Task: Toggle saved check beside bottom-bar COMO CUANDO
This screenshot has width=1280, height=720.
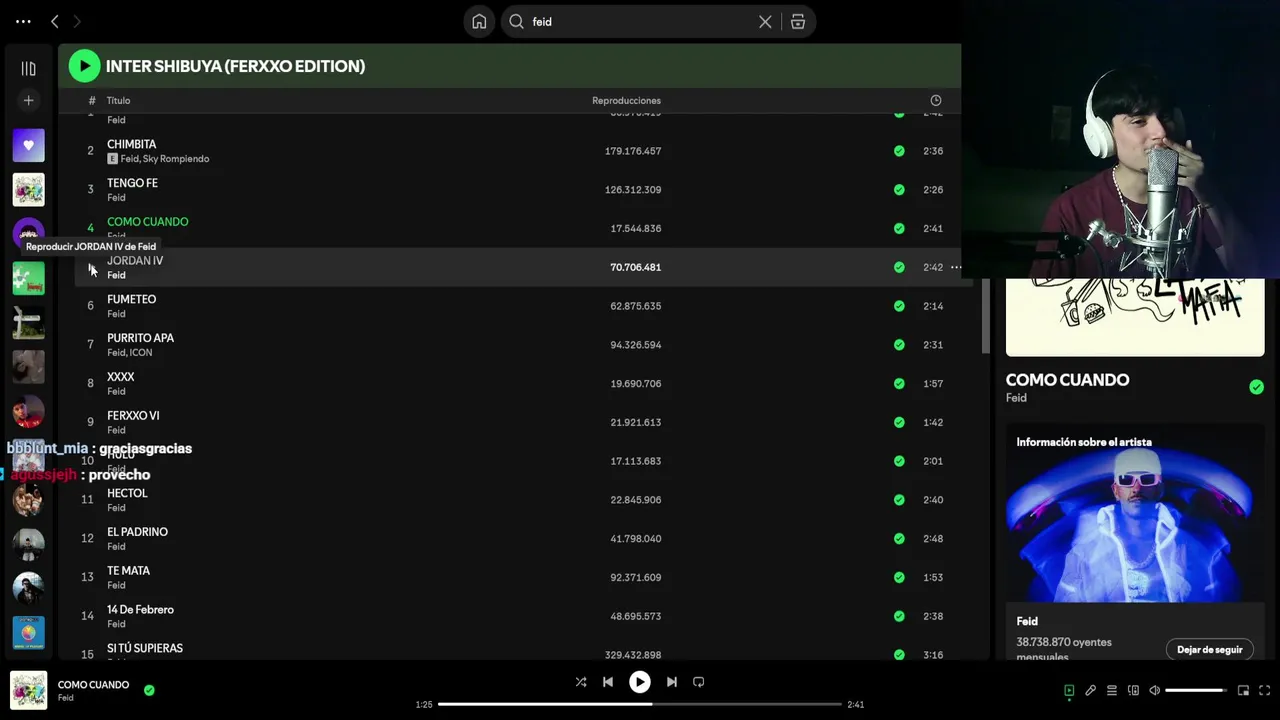Action: [149, 690]
